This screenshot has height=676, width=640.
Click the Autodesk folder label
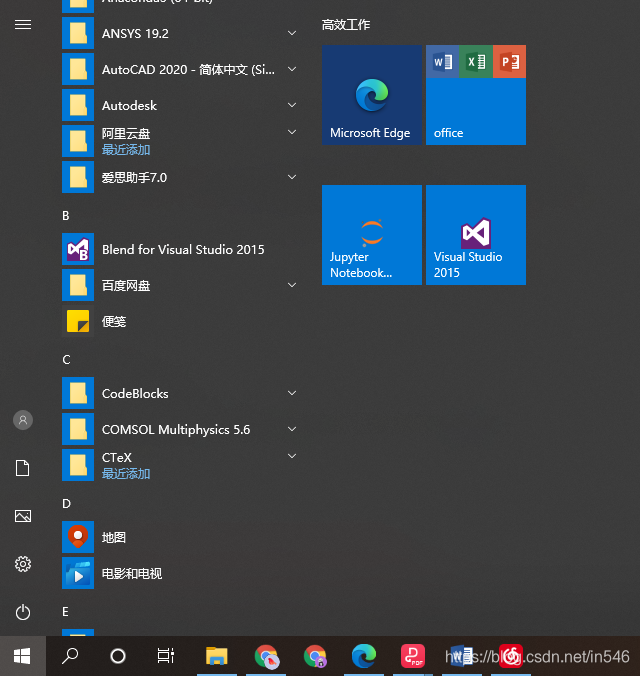tap(129, 106)
